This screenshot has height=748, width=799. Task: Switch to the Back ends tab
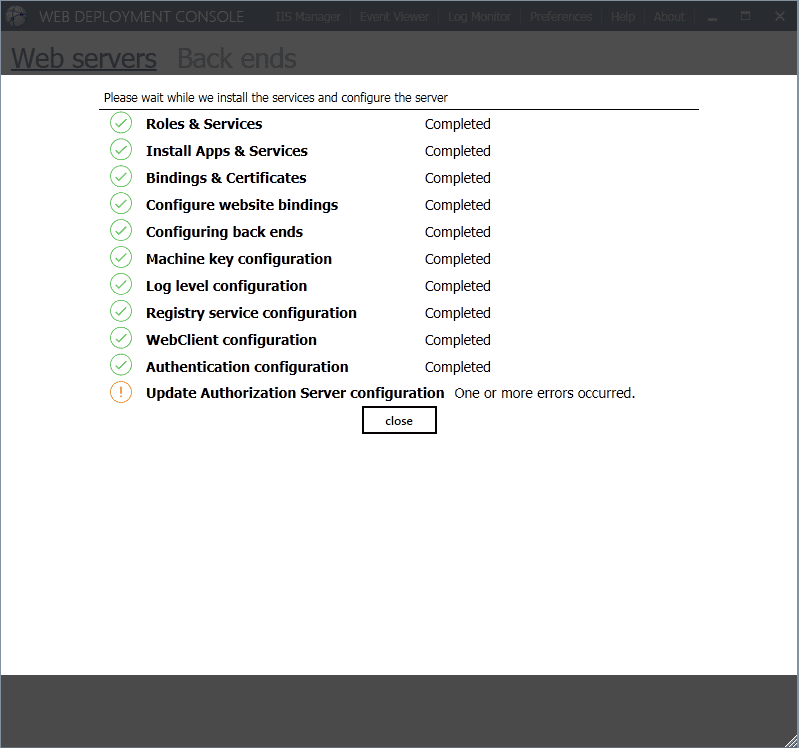[237, 59]
